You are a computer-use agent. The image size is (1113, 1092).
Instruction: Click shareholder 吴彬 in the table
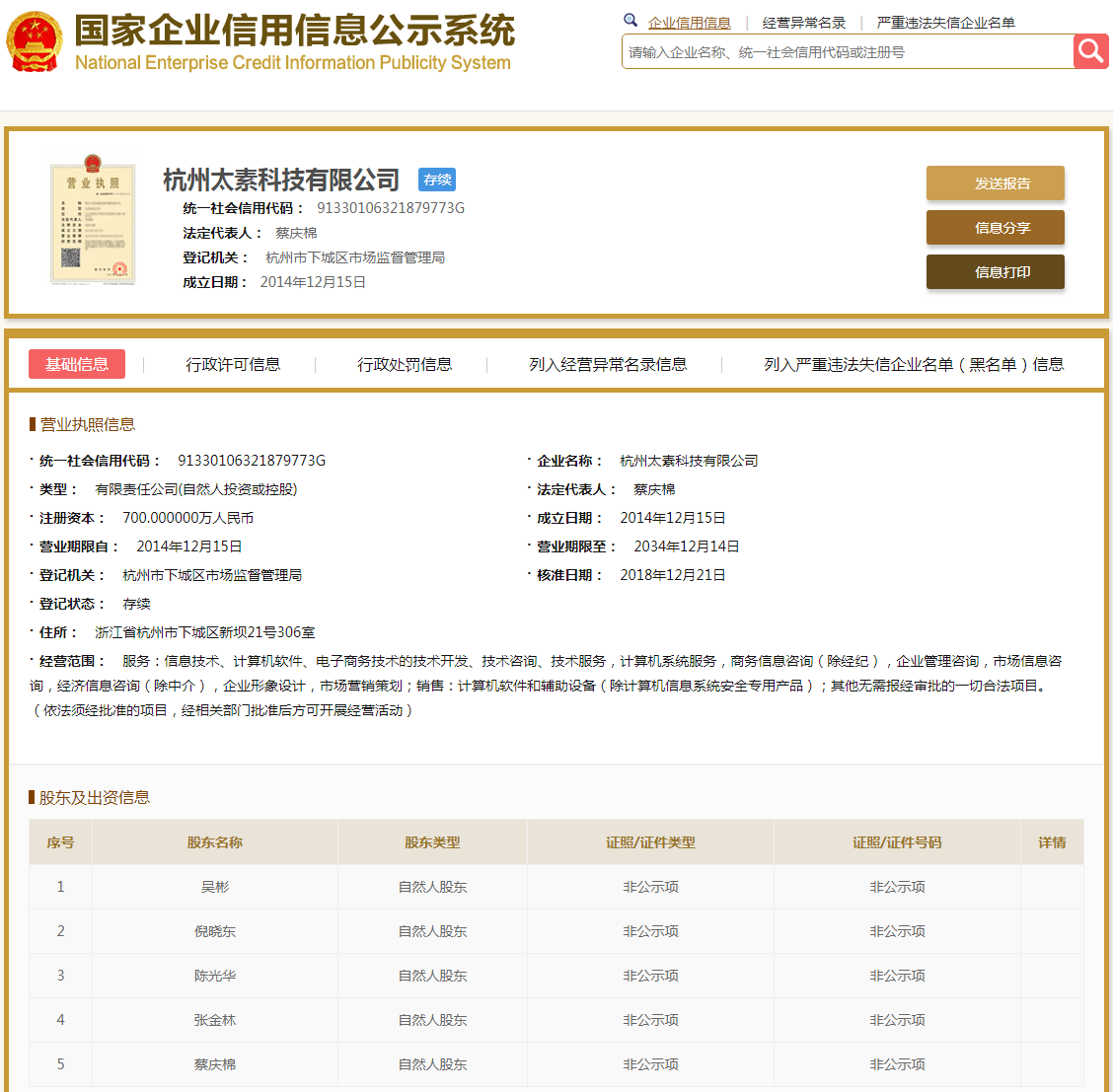pos(213,886)
